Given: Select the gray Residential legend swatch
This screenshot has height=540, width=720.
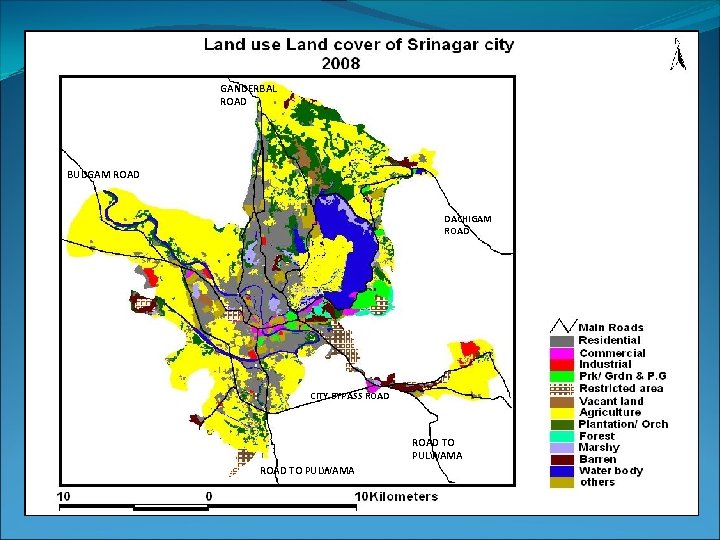Looking at the screenshot, I should click(x=562, y=341).
